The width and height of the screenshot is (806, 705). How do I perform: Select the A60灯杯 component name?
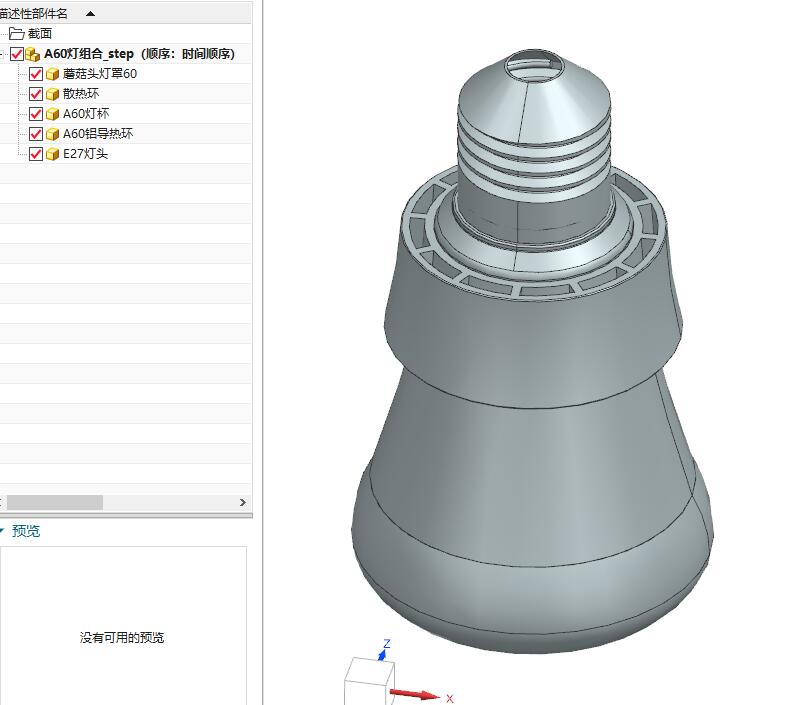(x=86, y=114)
